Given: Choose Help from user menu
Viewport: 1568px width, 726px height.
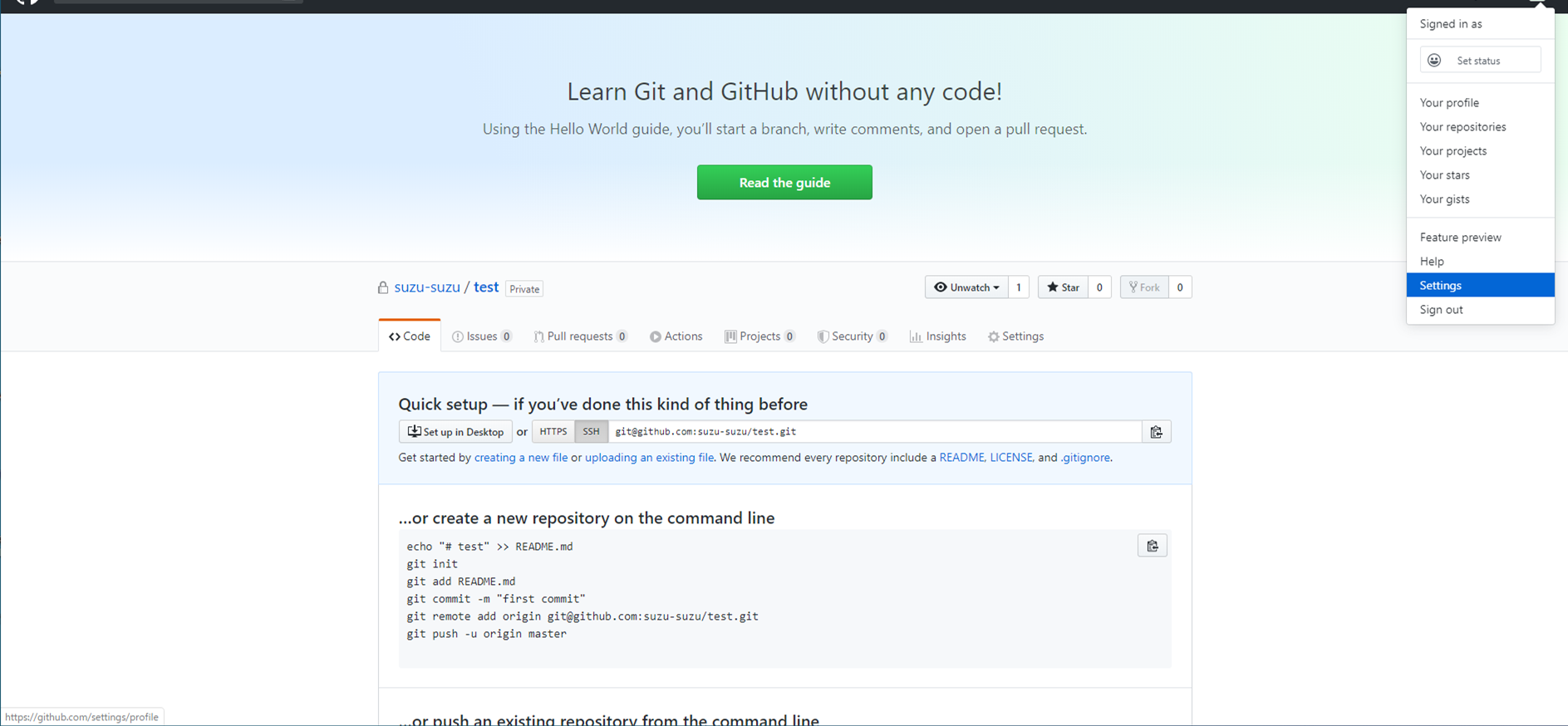Looking at the screenshot, I should click(1480, 262).
